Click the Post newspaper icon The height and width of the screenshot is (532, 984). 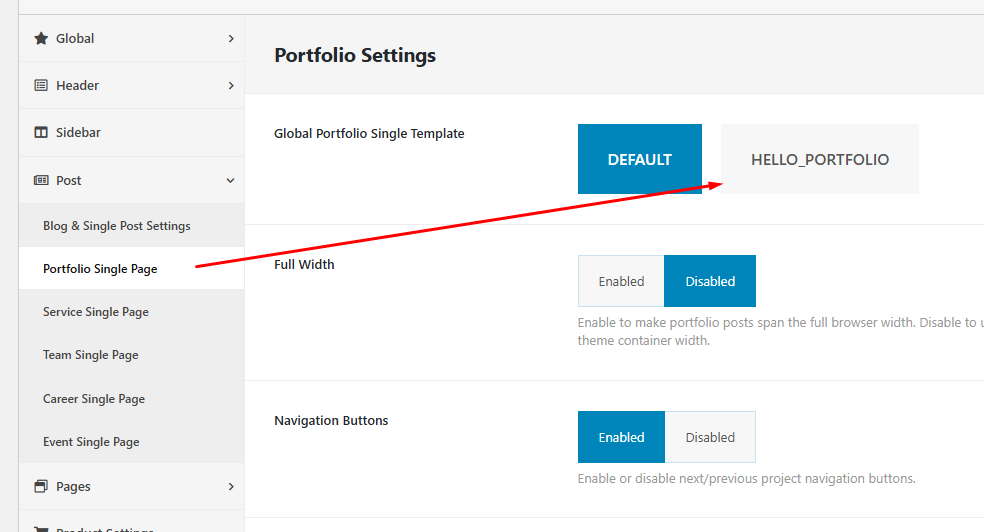pyautogui.click(x=41, y=181)
